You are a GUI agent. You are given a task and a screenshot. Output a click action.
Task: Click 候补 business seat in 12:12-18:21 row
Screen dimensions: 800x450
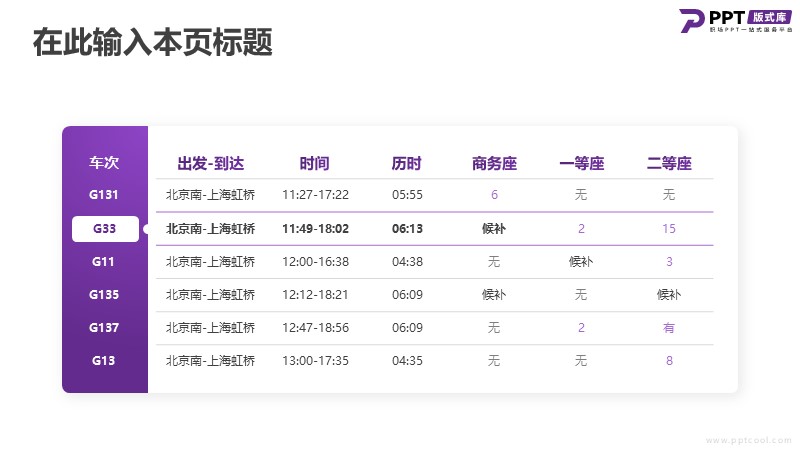pos(494,295)
